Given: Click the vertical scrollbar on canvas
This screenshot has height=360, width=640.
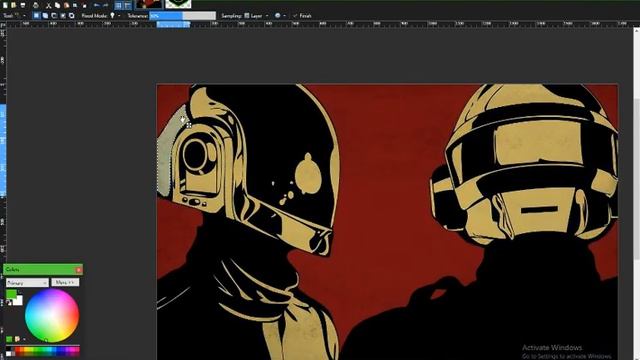Looking at the screenshot, I should tap(637, 180).
